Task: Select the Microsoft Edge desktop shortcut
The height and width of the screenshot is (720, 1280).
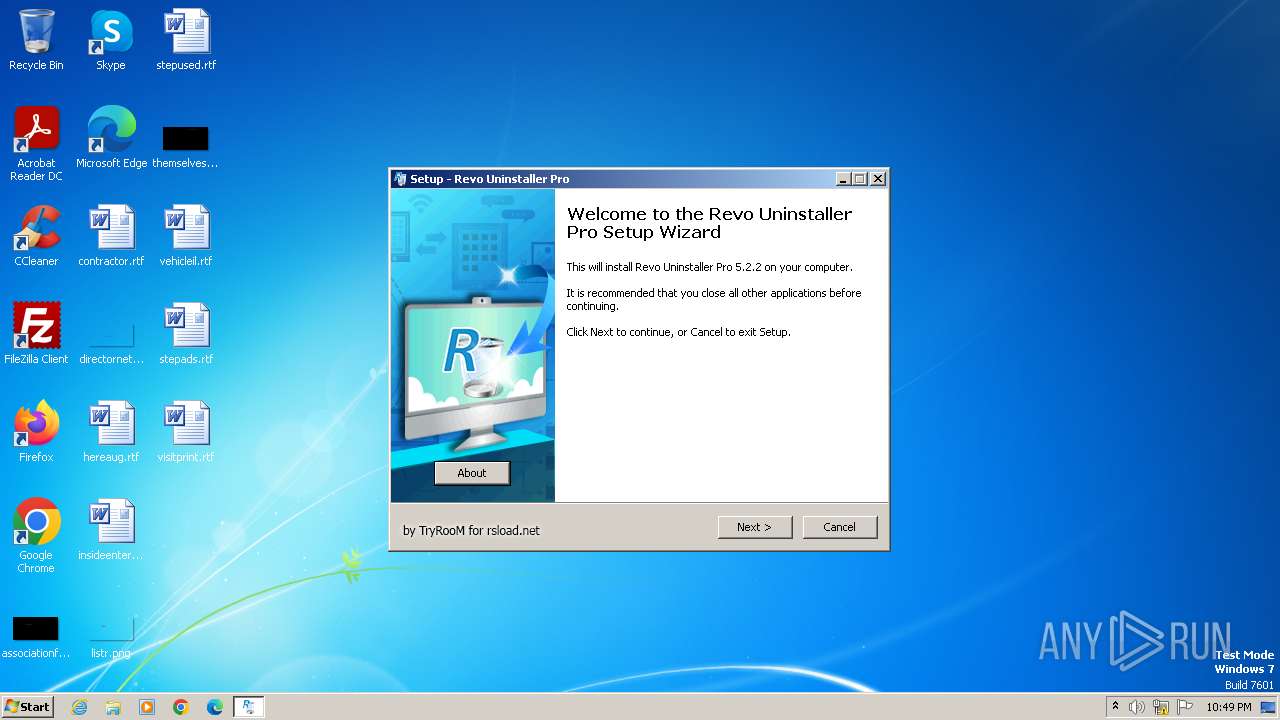Action: (111, 138)
